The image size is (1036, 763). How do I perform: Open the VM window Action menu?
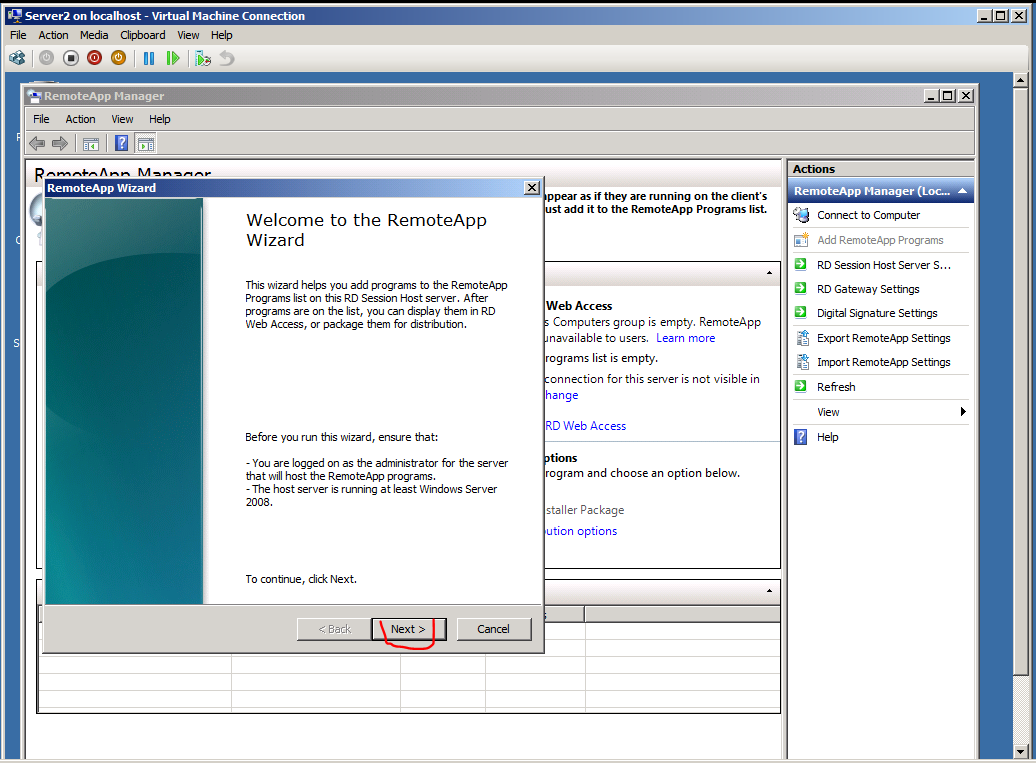pos(53,35)
